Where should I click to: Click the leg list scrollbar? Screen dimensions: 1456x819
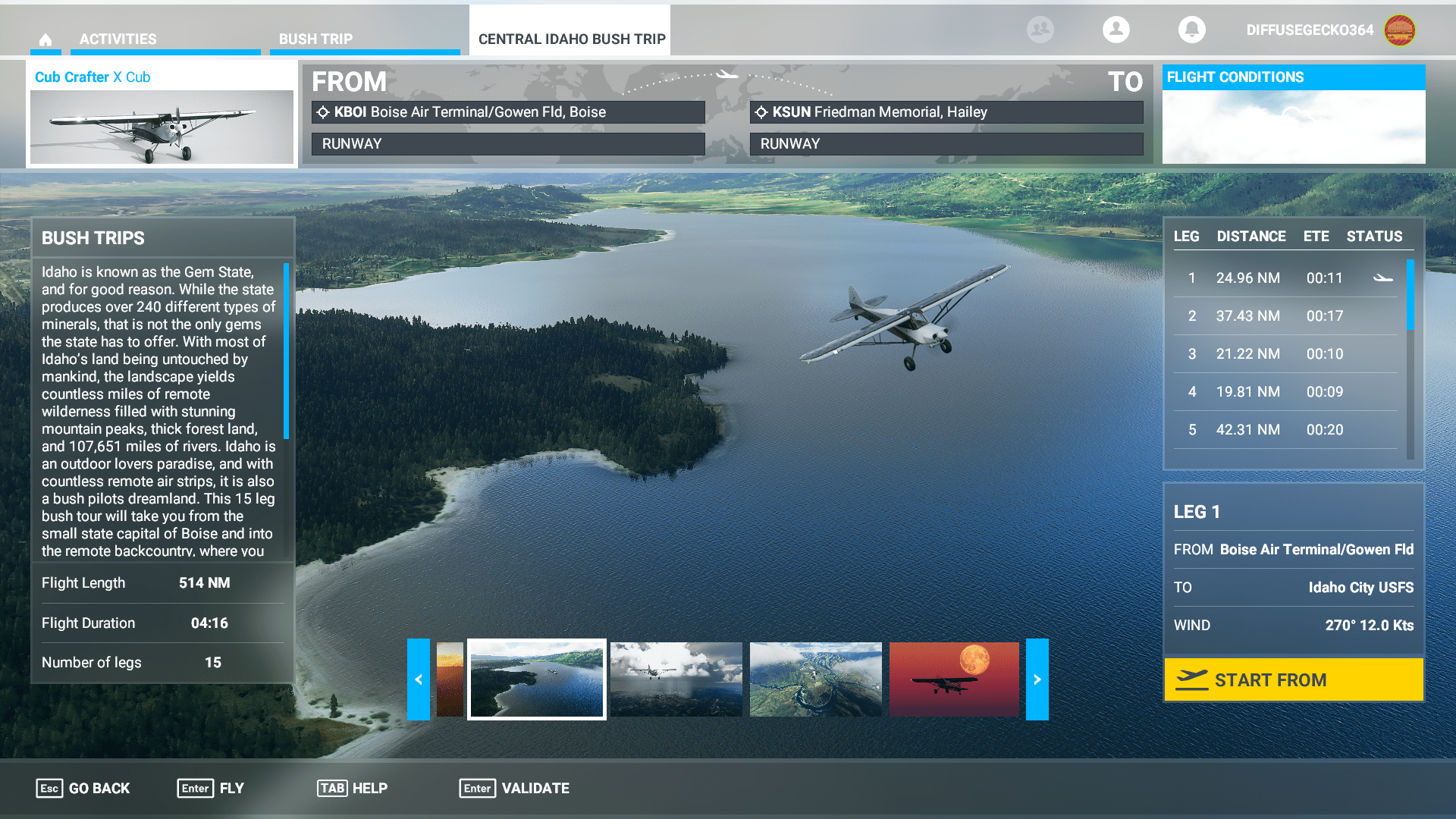tap(1410, 296)
